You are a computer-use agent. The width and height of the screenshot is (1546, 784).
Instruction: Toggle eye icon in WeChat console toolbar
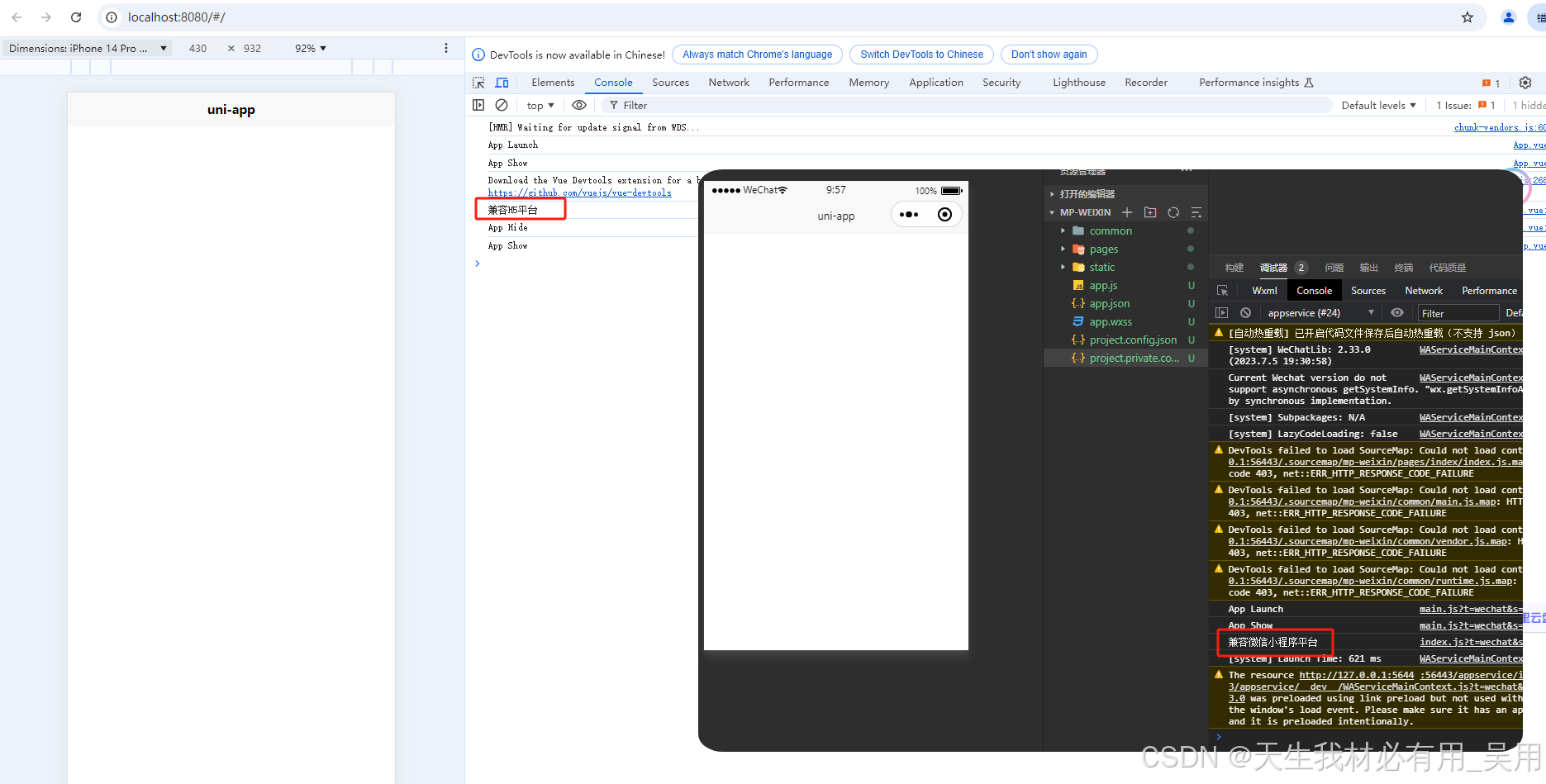tap(1397, 313)
